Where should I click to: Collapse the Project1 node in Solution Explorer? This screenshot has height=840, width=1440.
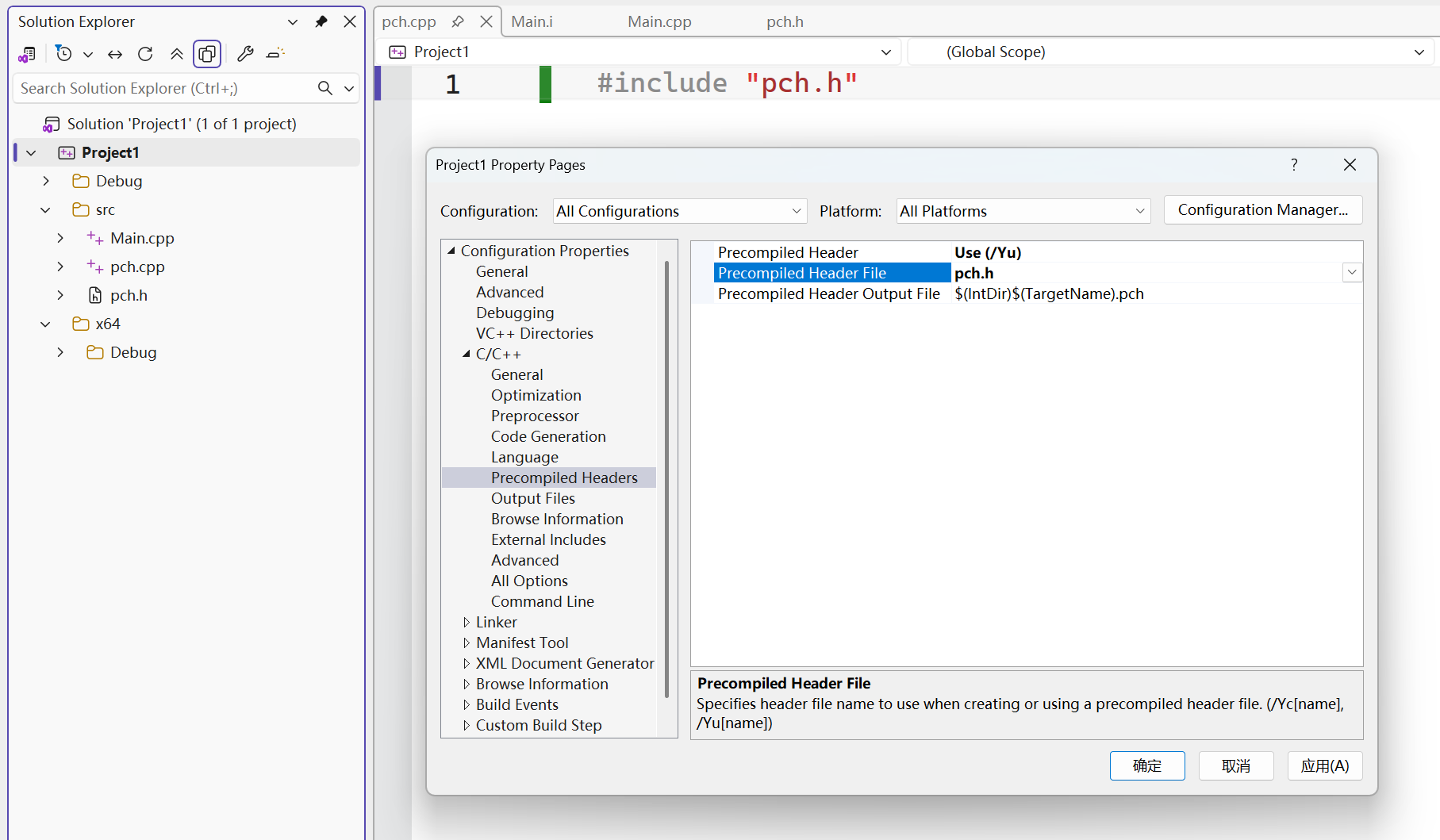(x=32, y=153)
